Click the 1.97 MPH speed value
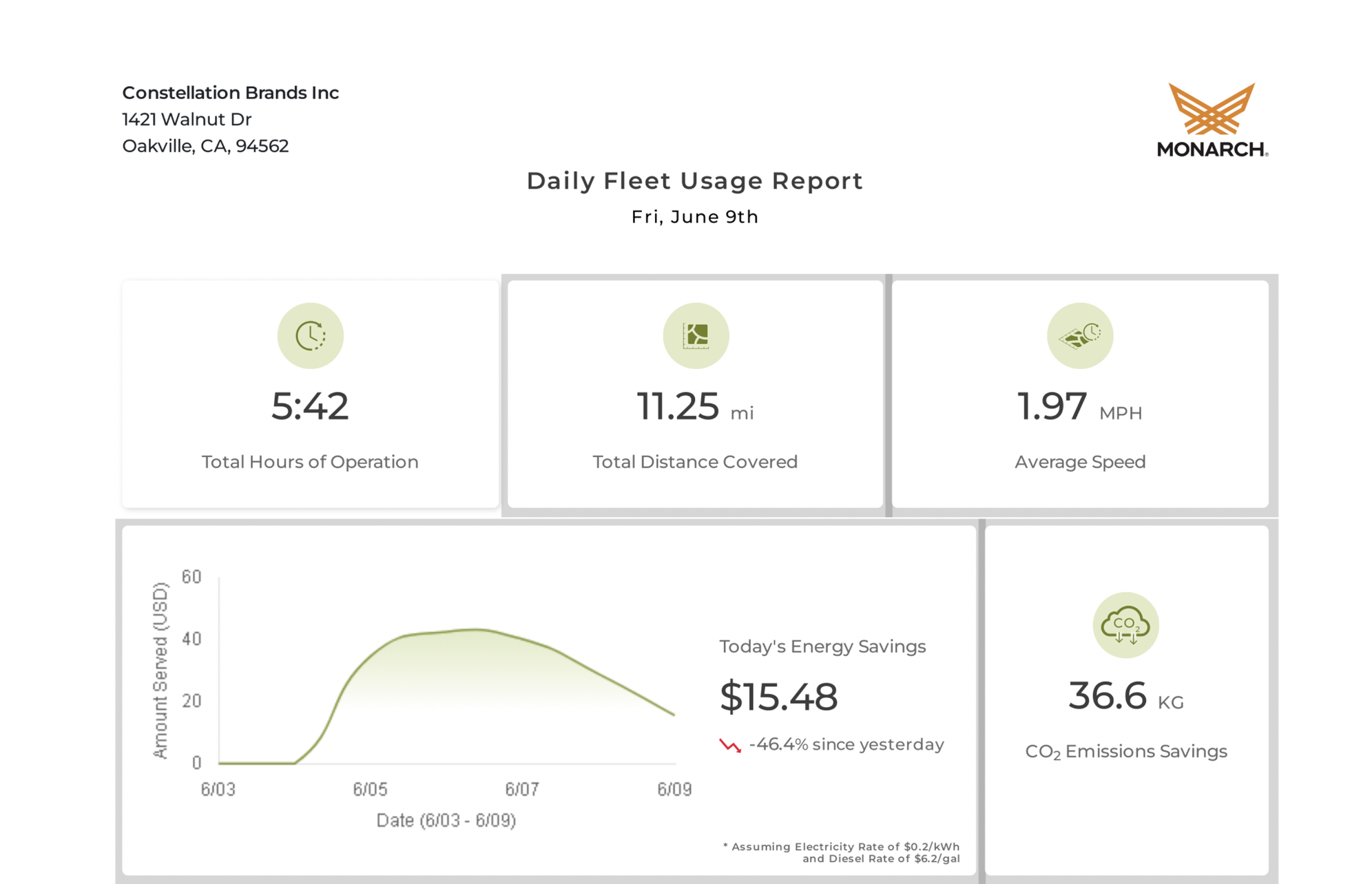The width and height of the screenshot is (1372, 884). (x=1079, y=406)
